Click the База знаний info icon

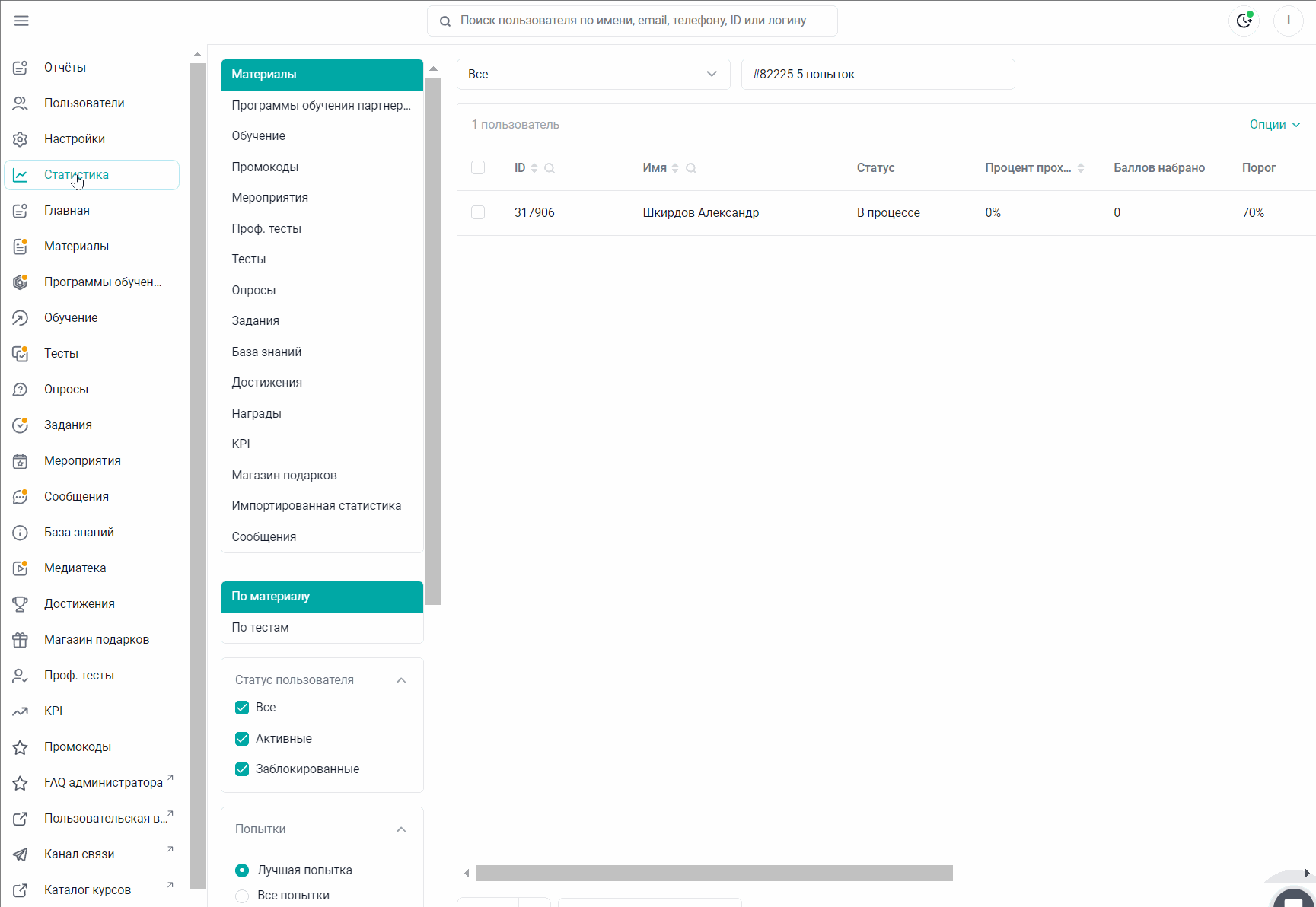21,533
